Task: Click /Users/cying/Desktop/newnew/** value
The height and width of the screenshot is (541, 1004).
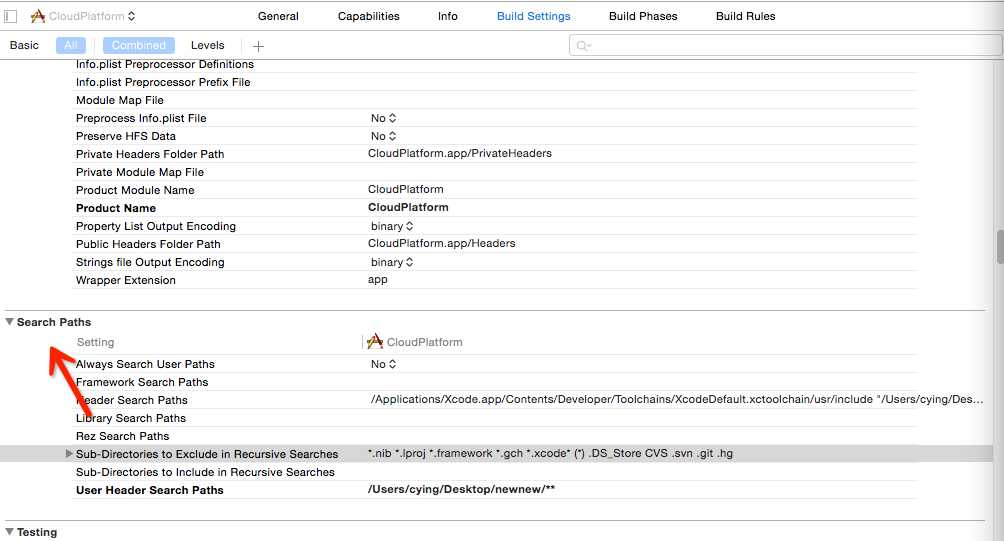Action: [x=461, y=489]
